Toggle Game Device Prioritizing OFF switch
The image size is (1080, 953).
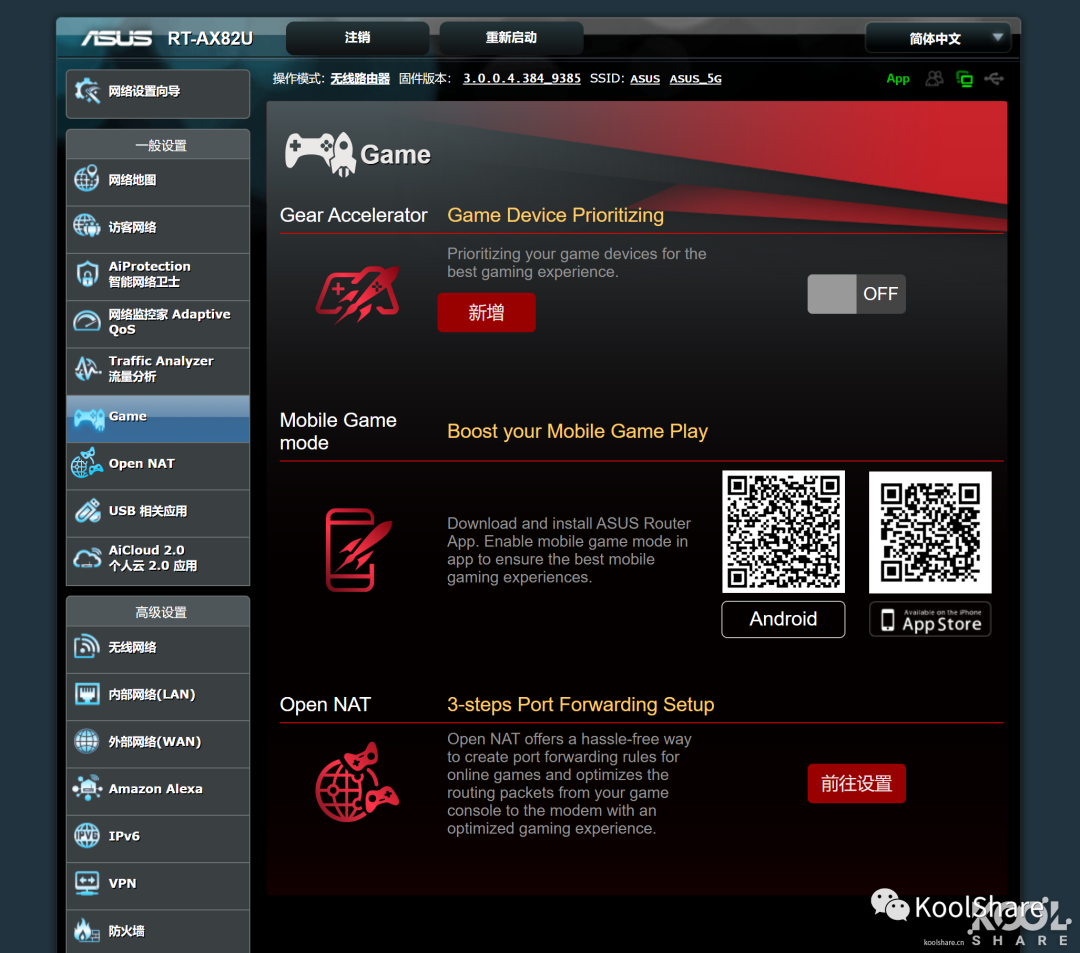pyautogui.click(x=856, y=294)
